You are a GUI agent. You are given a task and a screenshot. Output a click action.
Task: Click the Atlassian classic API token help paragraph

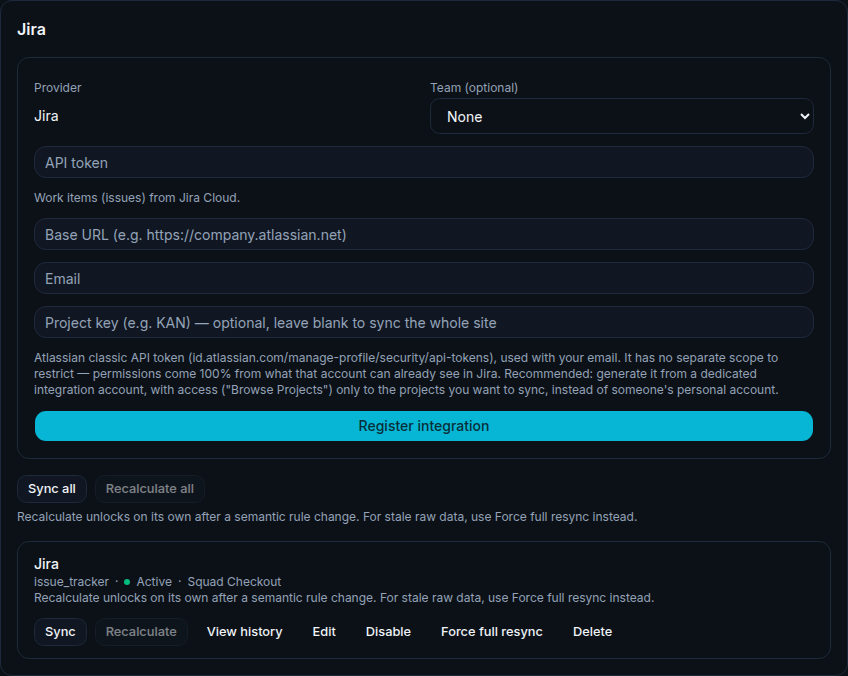[406, 374]
